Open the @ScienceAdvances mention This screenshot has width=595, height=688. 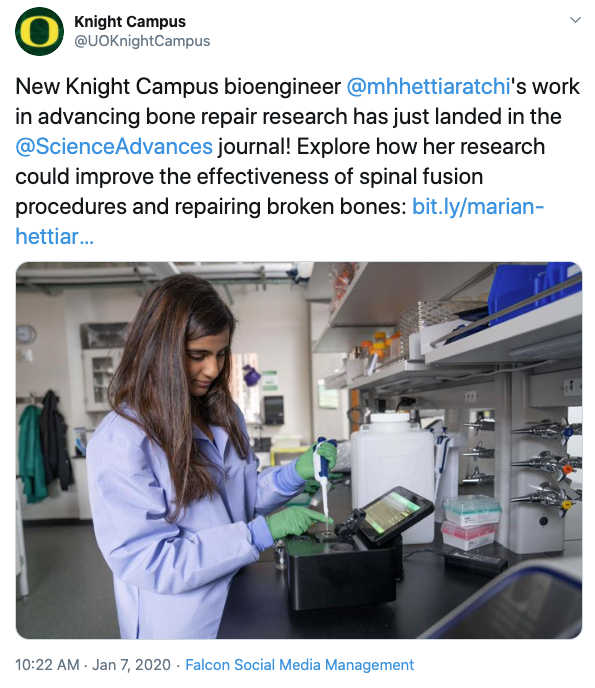click(x=114, y=147)
